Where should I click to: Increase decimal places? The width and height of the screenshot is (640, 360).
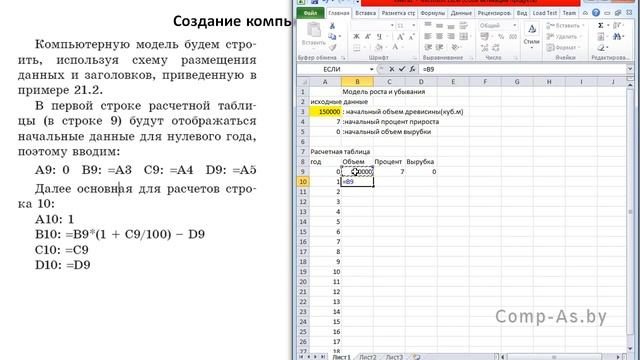[x=485, y=48]
